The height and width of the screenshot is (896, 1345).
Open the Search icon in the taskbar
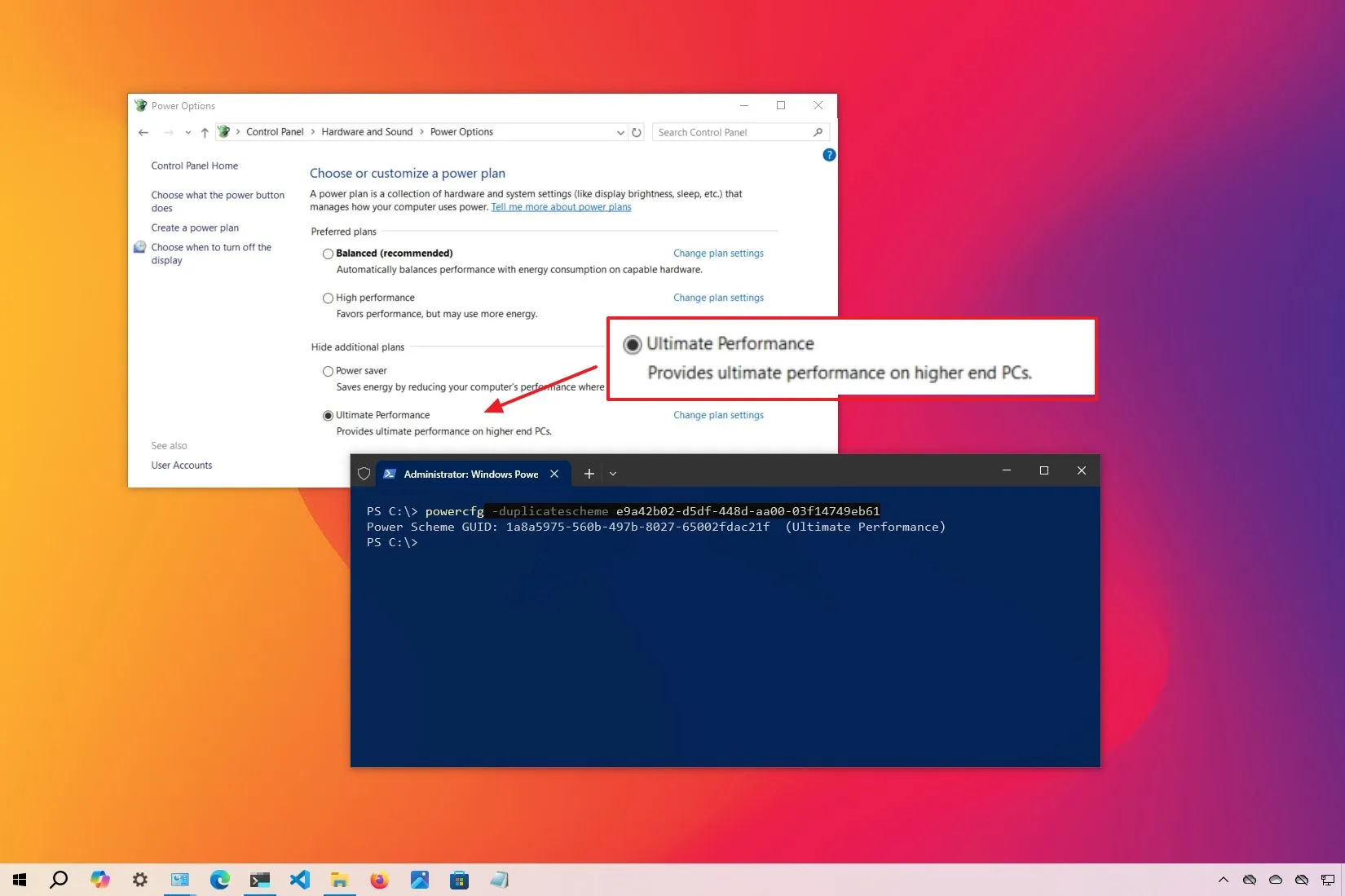point(60,880)
